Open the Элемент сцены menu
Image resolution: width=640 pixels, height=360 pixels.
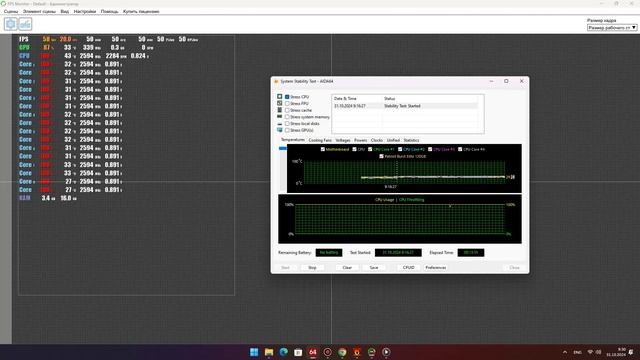39,11
